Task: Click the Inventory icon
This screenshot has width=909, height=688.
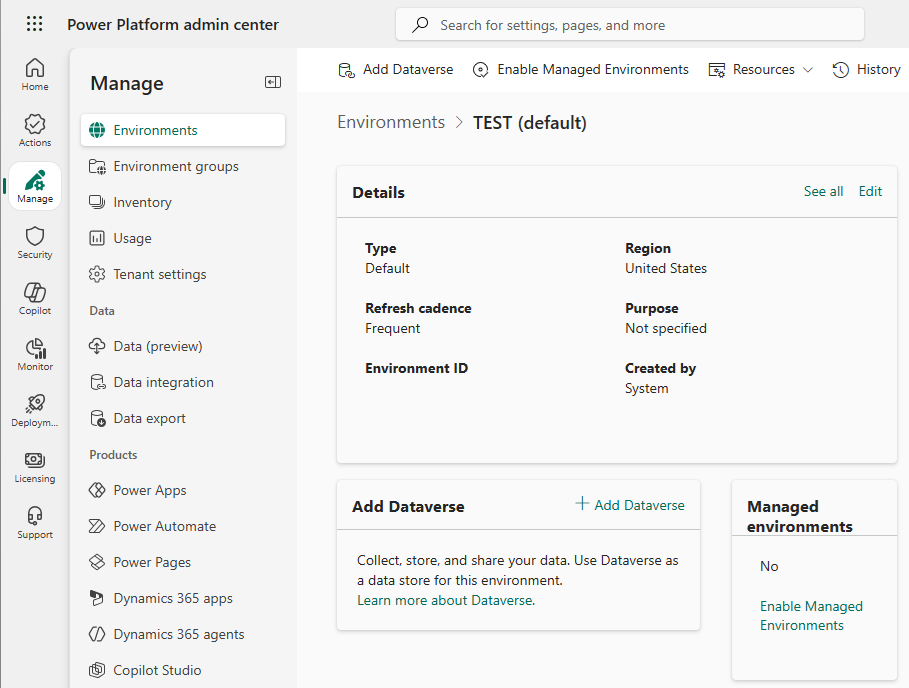Action: click(x=97, y=202)
